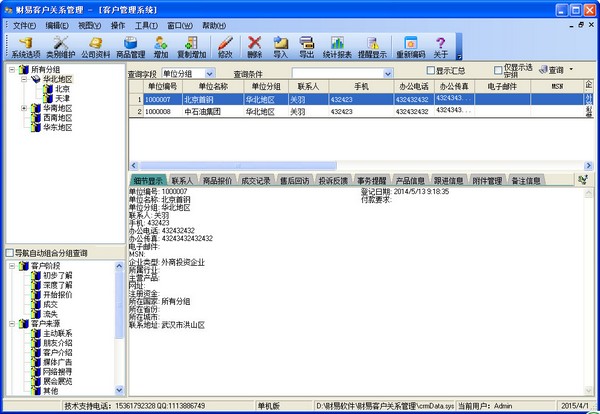Click the 导入 import icon
Screen dimensions: 600x414
click(280, 47)
